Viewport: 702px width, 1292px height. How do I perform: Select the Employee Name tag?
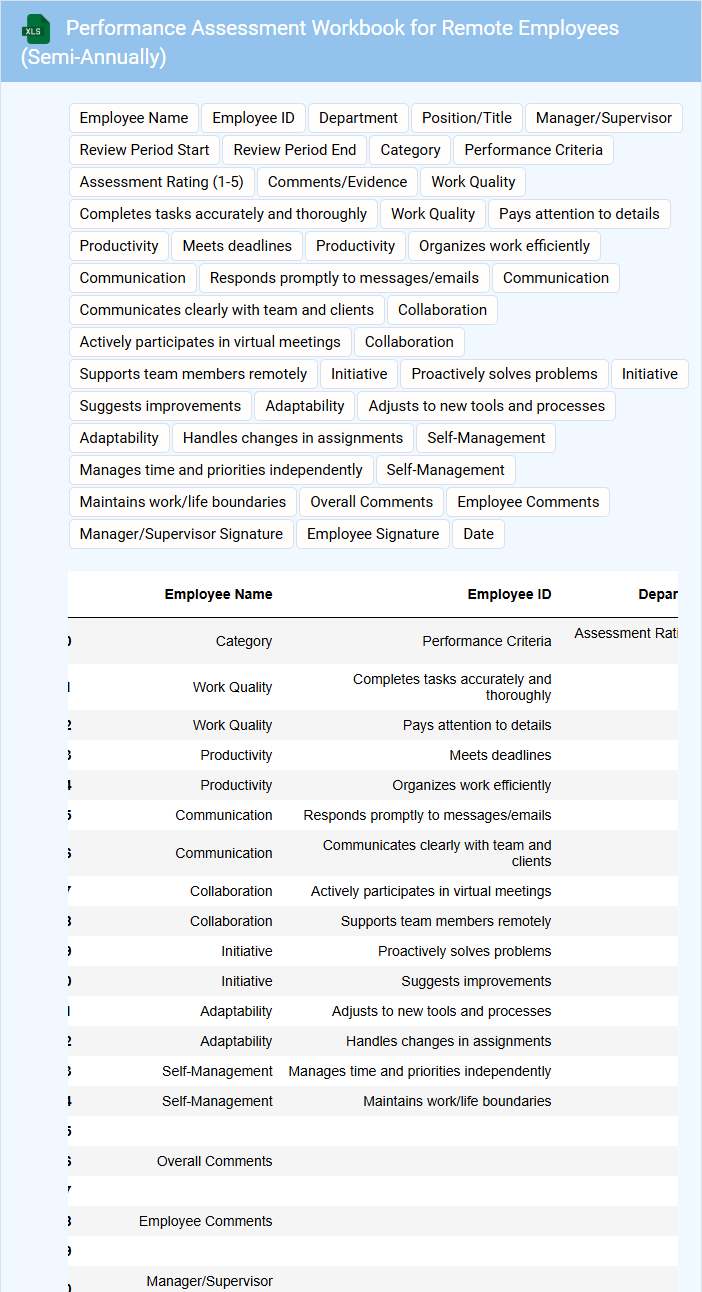point(134,118)
